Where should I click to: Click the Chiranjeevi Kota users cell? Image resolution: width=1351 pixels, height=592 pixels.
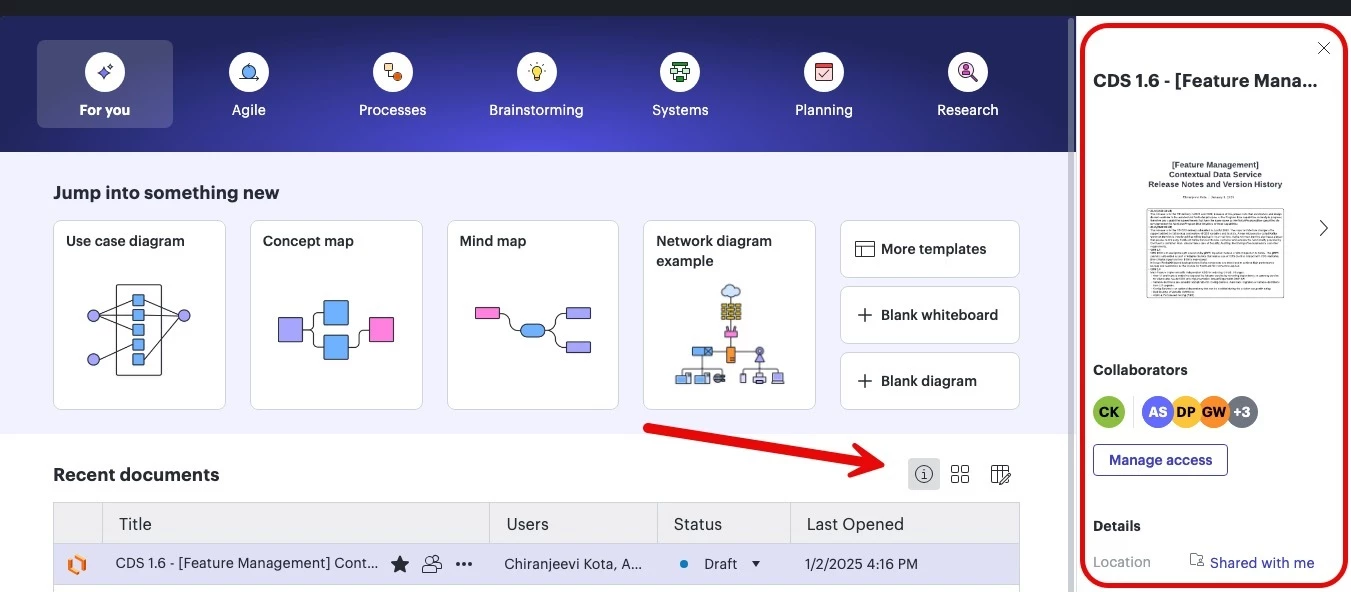click(x=574, y=564)
